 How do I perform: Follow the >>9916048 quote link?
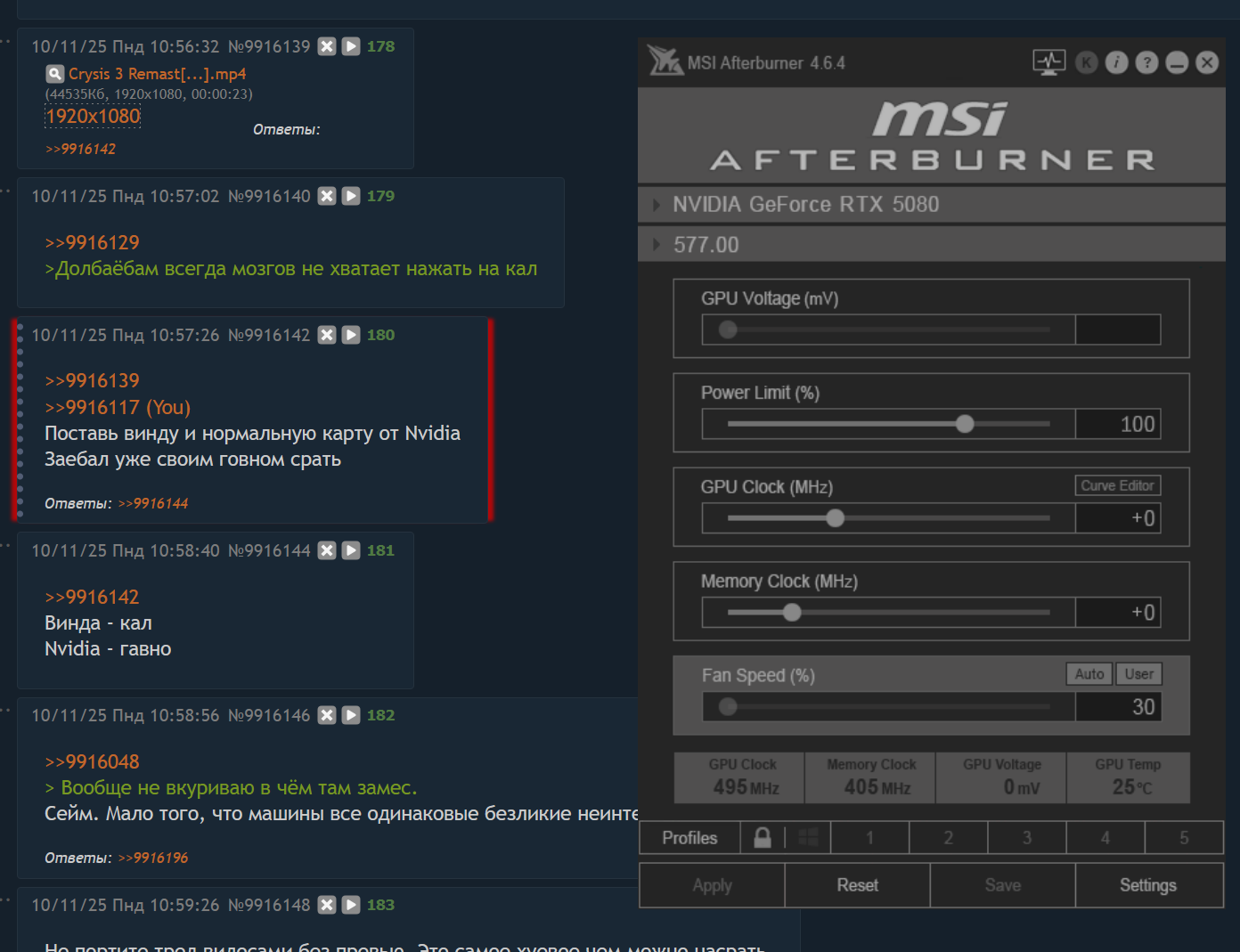(x=92, y=761)
